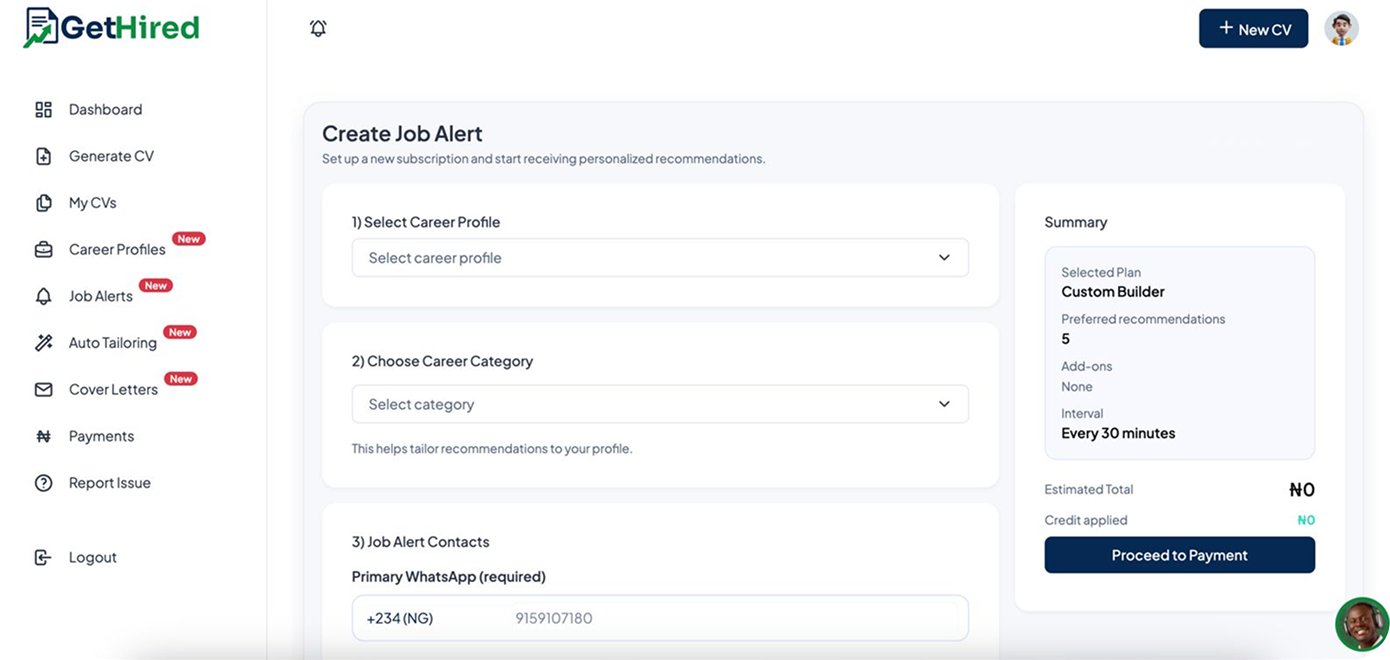Expand the Choose Career Category dropdown
This screenshot has height=660, width=1390.
click(660, 404)
